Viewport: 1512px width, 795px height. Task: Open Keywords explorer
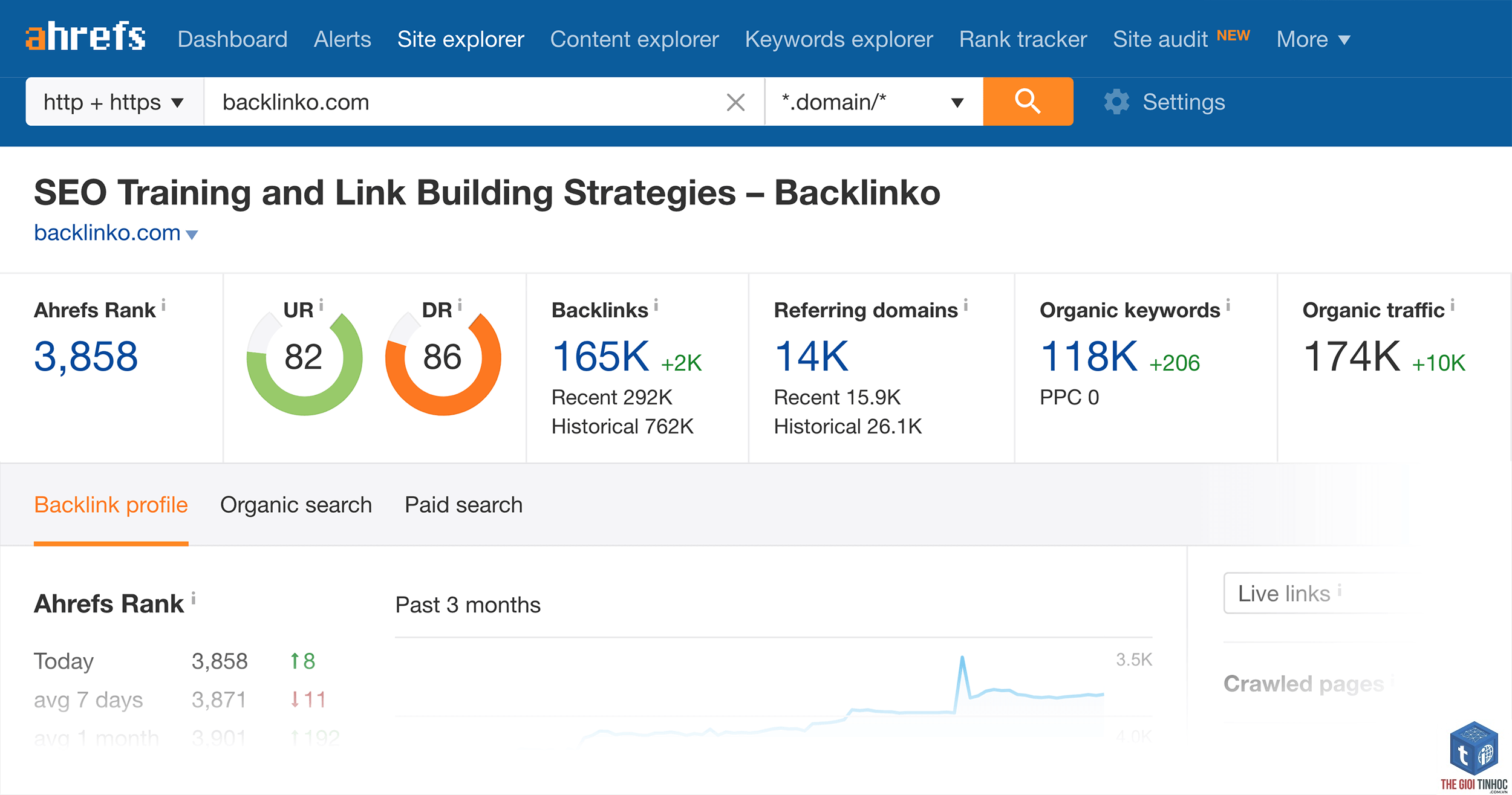[839, 39]
